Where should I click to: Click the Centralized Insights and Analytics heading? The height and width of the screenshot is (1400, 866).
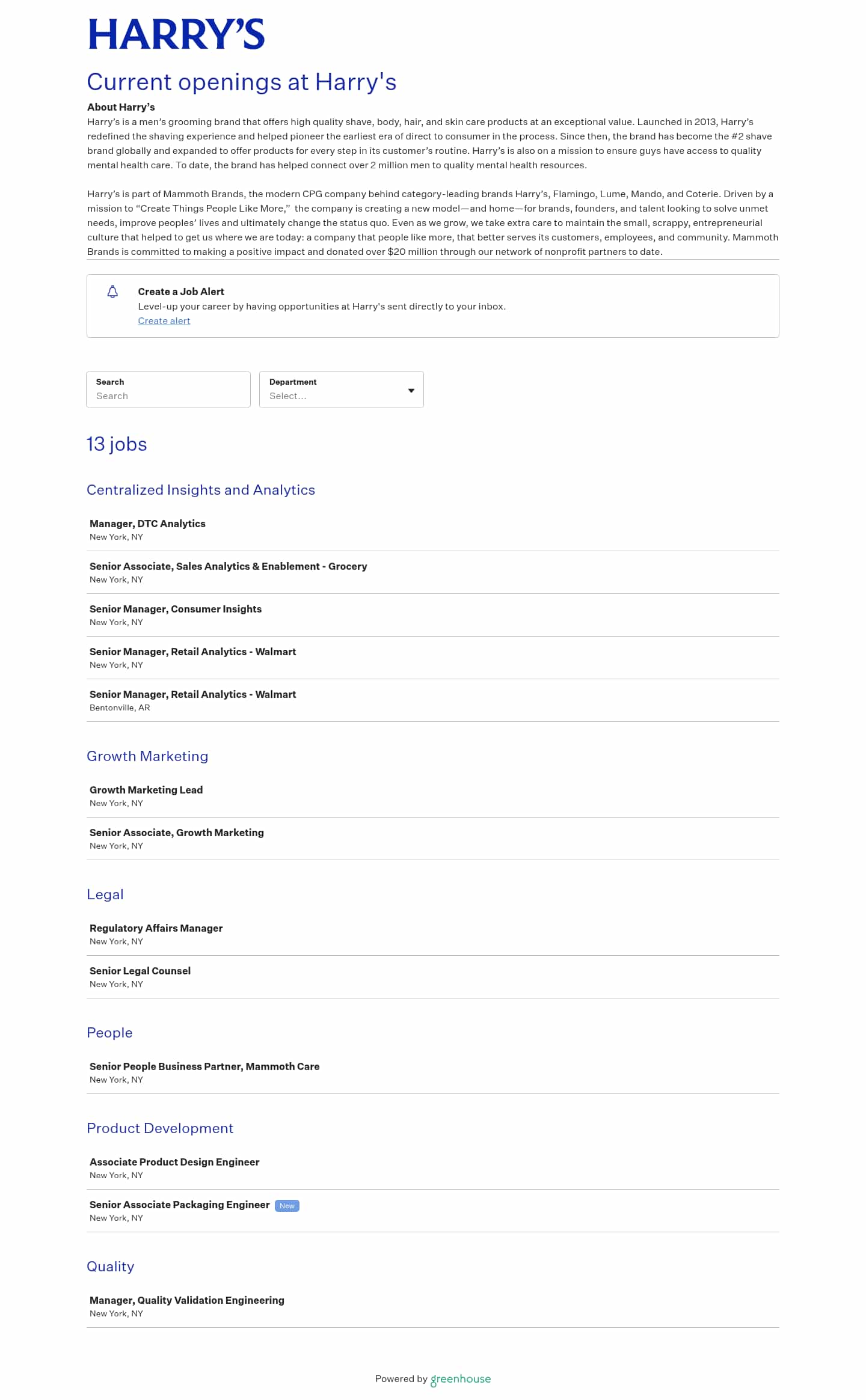[201, 490]
